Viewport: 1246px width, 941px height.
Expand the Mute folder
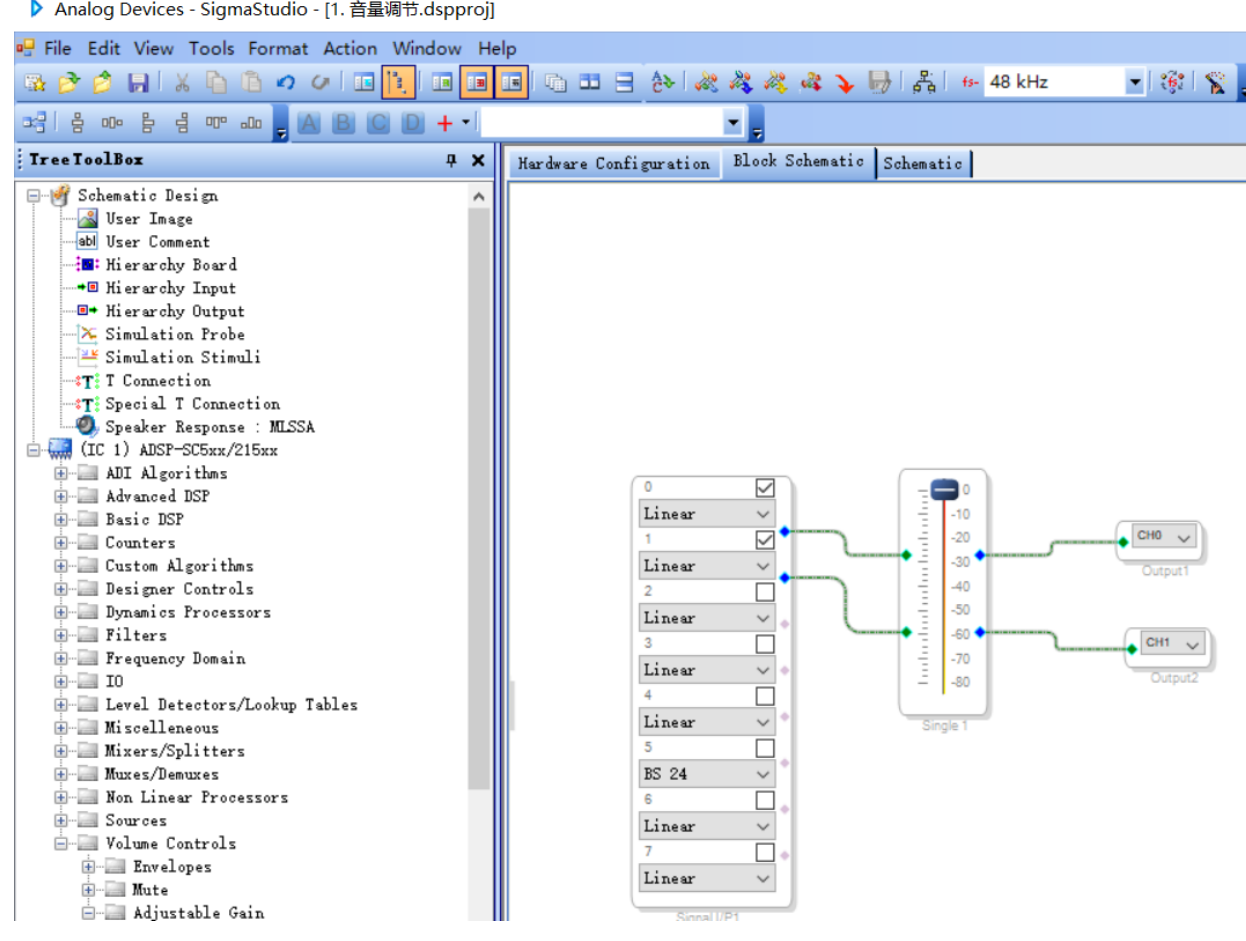(89, 889)
